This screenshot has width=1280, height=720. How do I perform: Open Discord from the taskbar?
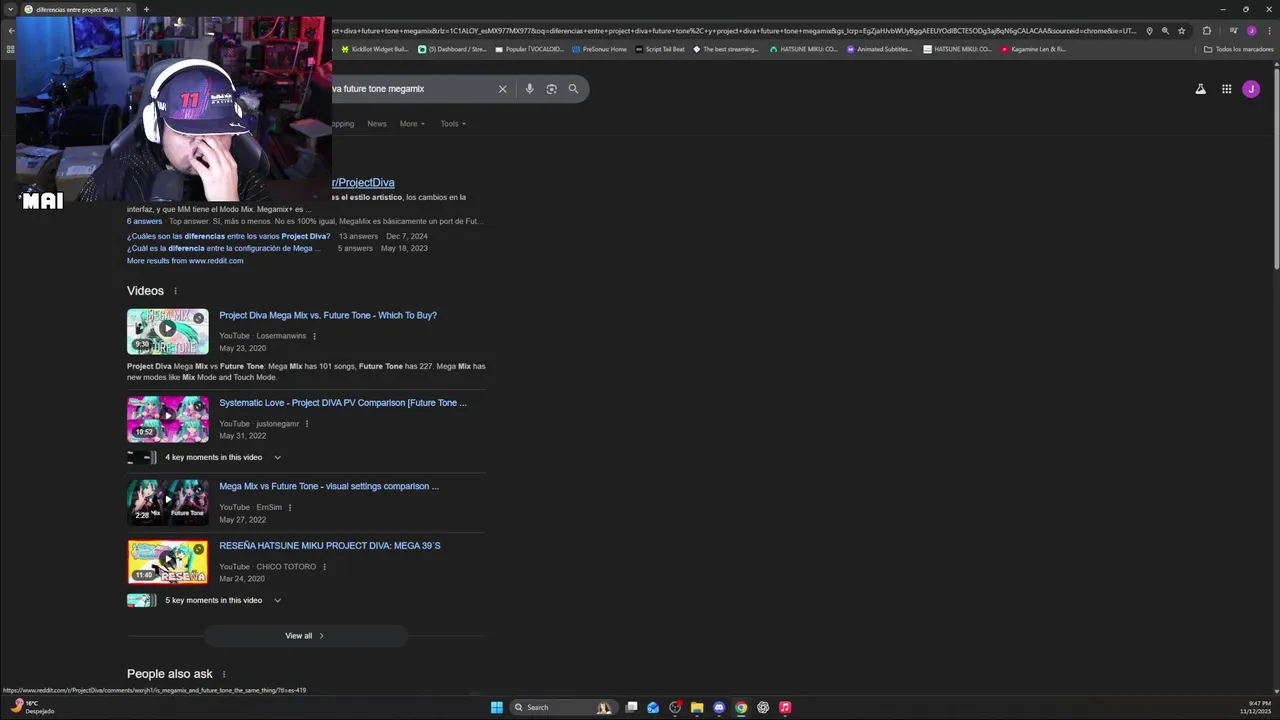coord(719,707)
